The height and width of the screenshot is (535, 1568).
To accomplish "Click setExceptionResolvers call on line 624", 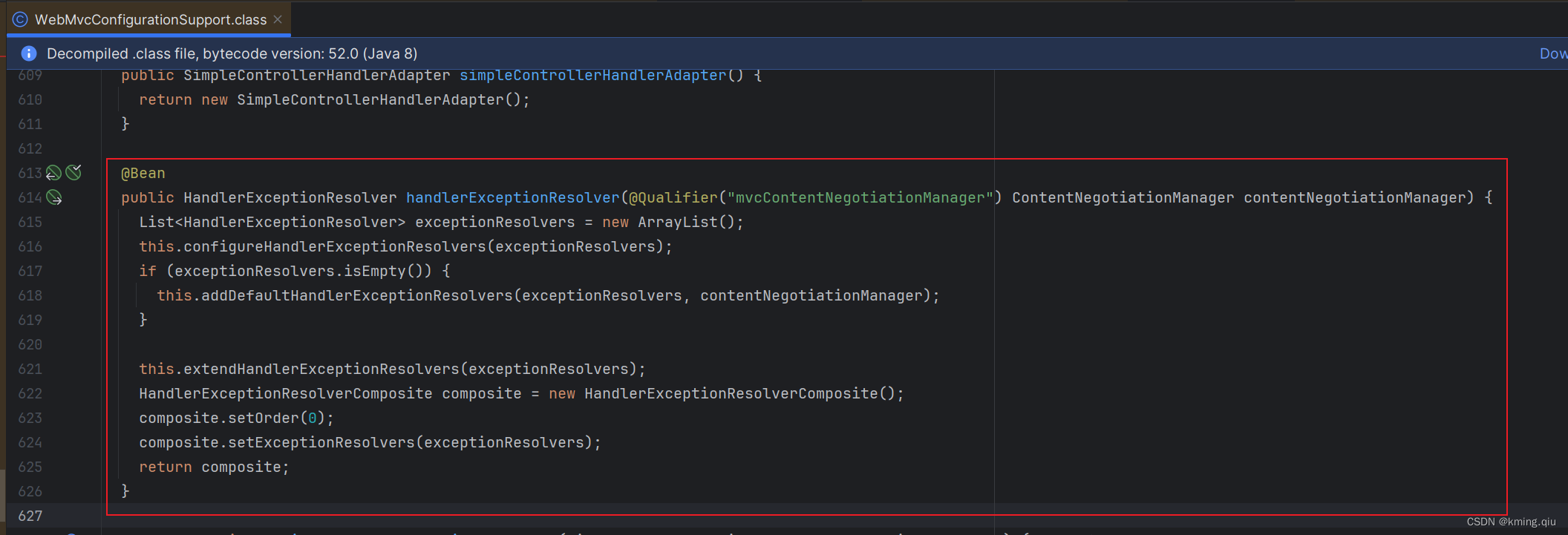I will click(321, 442).
